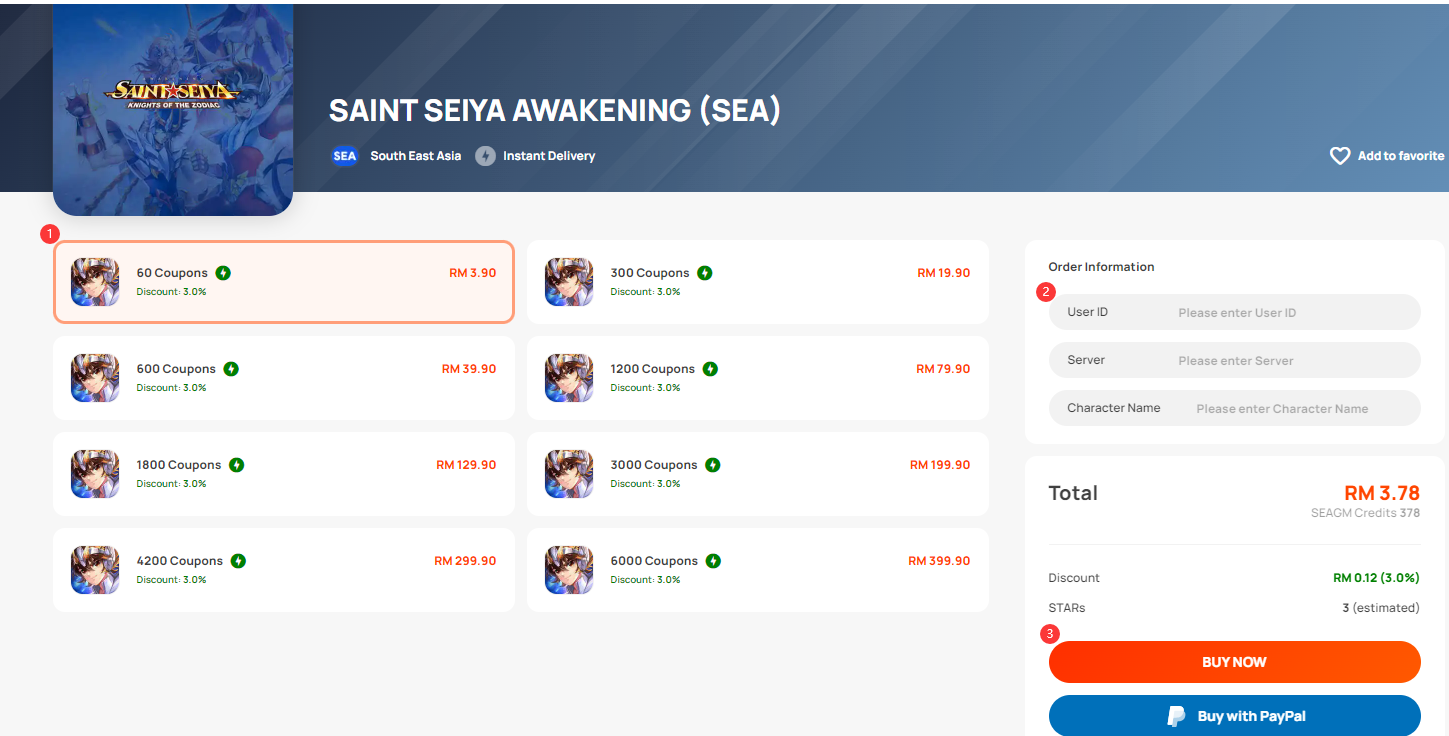Viewport: 1449px width, 736px height.
Task: Select the 3000 Coupons package
Action: point(757,474)
